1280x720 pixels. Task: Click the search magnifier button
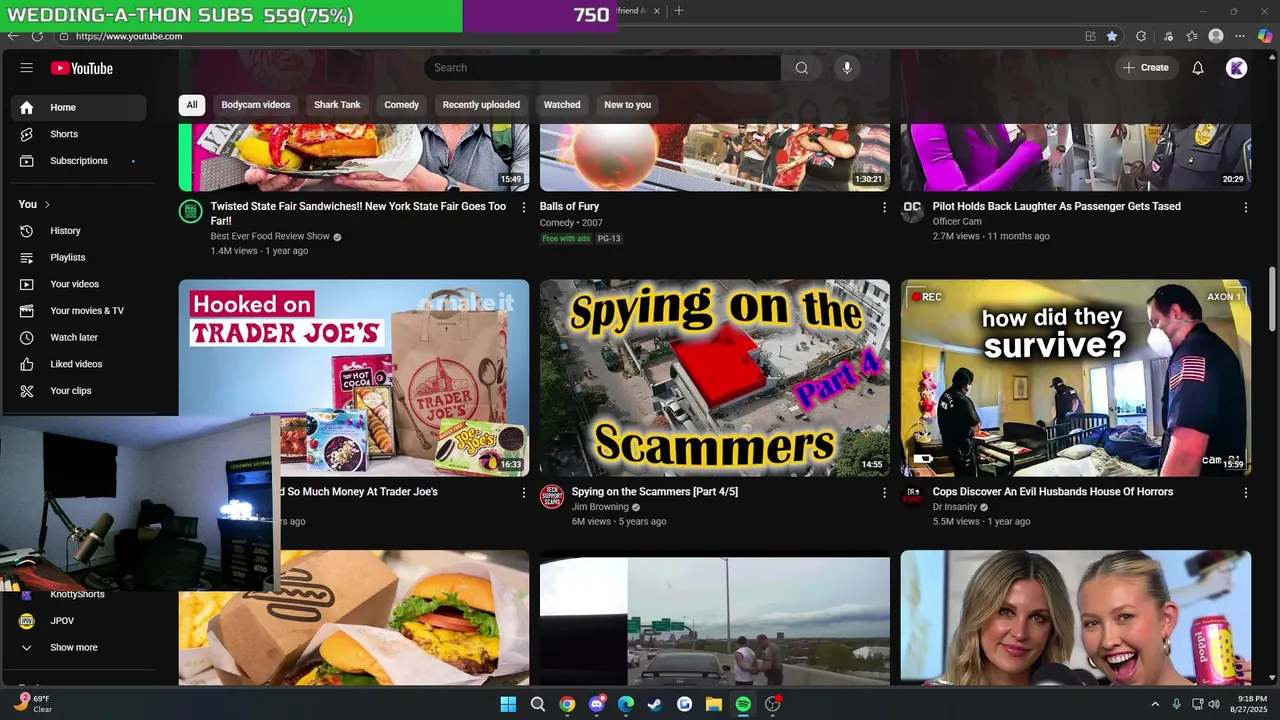[x=801, y=68]
